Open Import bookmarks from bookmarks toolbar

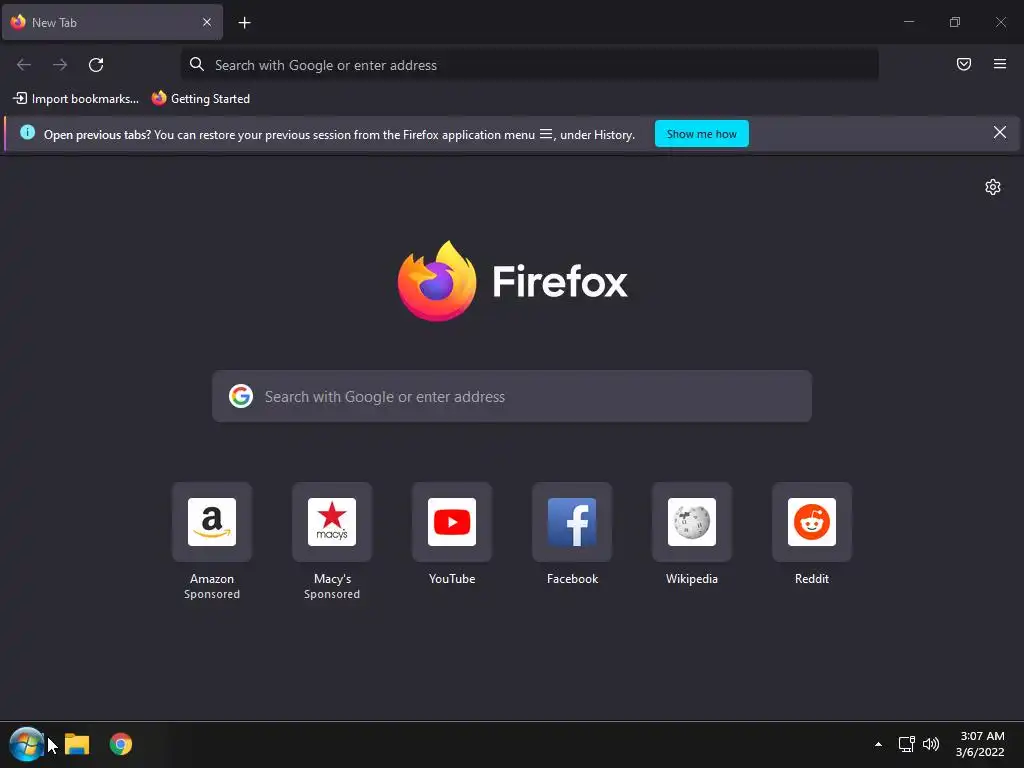click(x=76, y=99)
